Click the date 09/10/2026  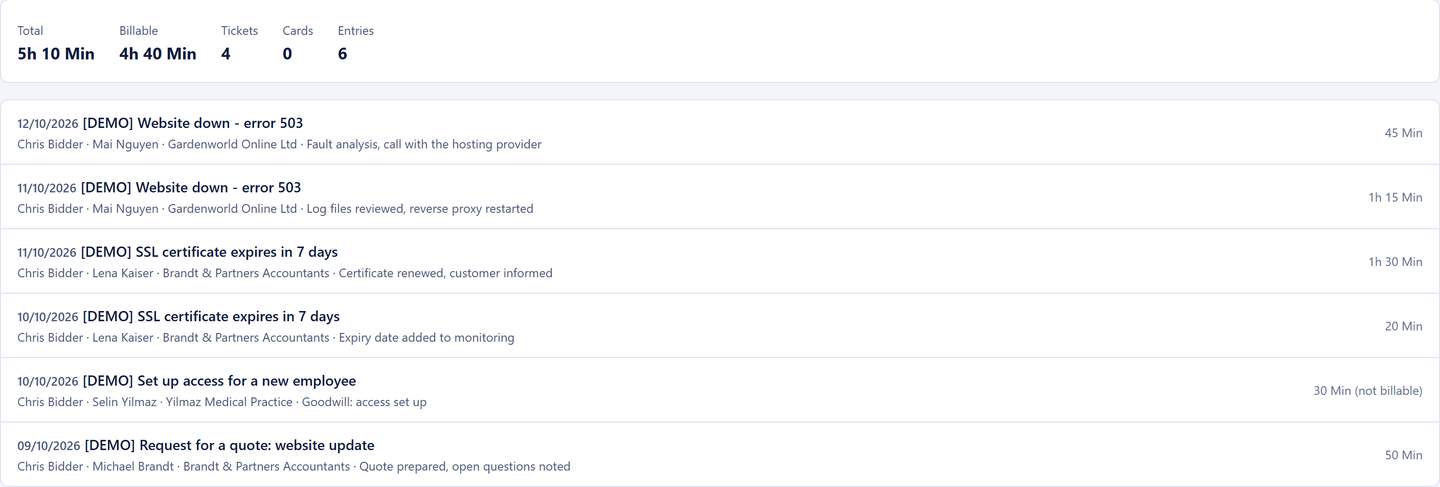(x=49, y=446)
